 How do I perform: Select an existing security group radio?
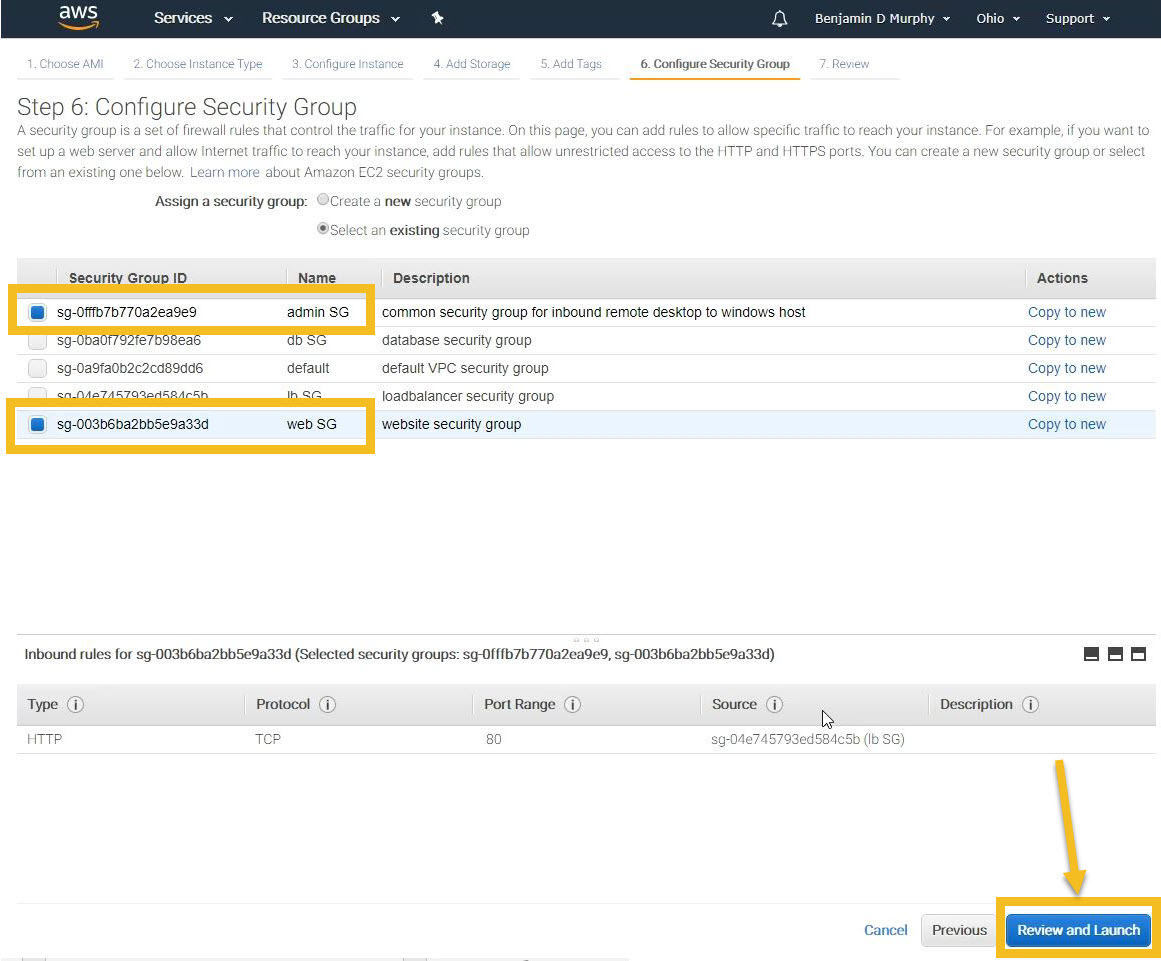click(x=323, y=229)
